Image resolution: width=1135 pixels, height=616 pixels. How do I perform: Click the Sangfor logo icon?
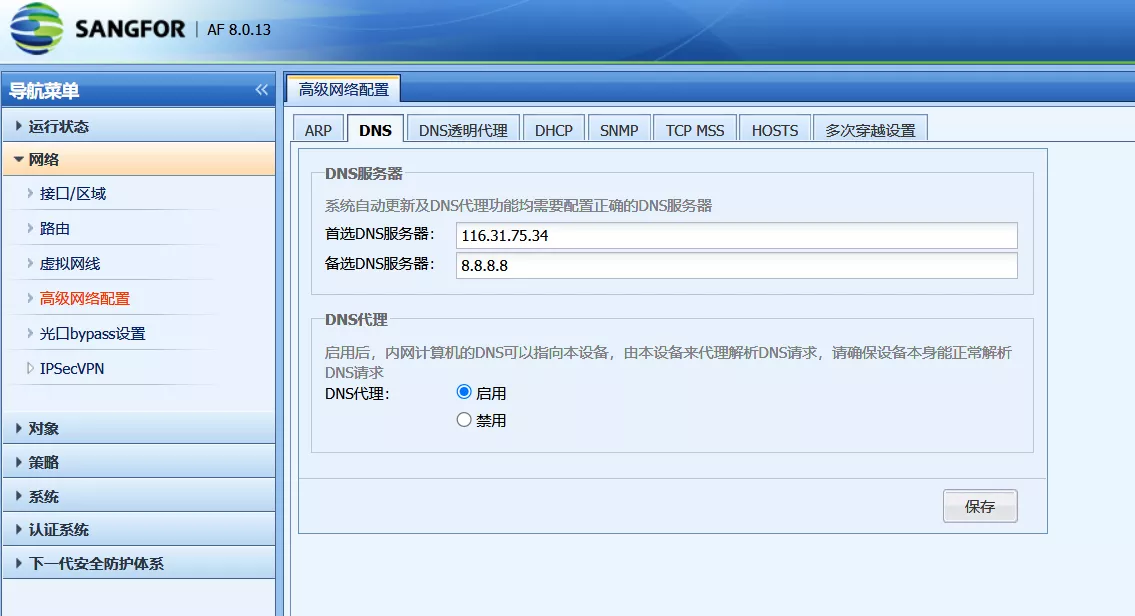[x=36, y=28]
